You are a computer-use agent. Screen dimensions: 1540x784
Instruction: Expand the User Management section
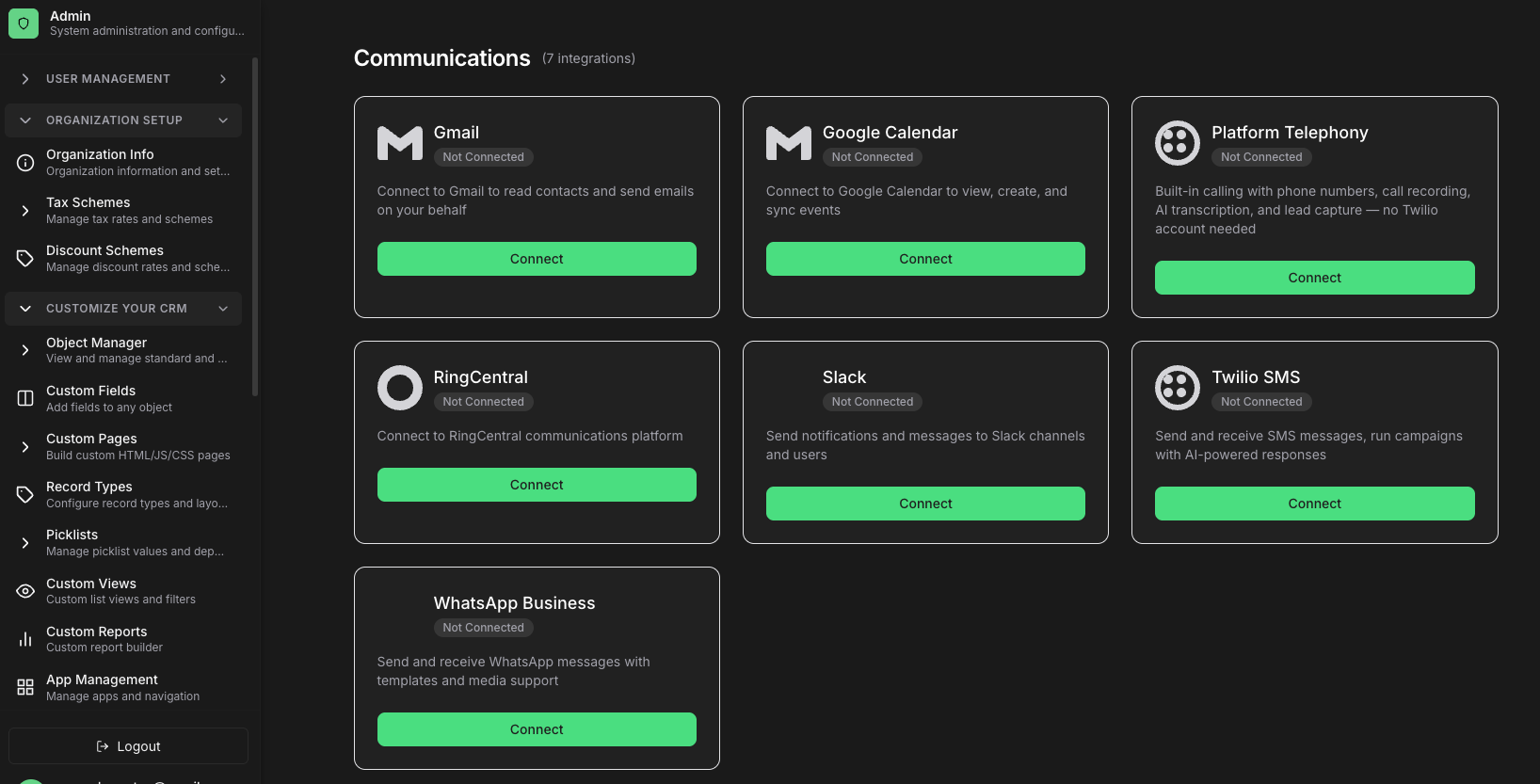[x=123, y=79]
